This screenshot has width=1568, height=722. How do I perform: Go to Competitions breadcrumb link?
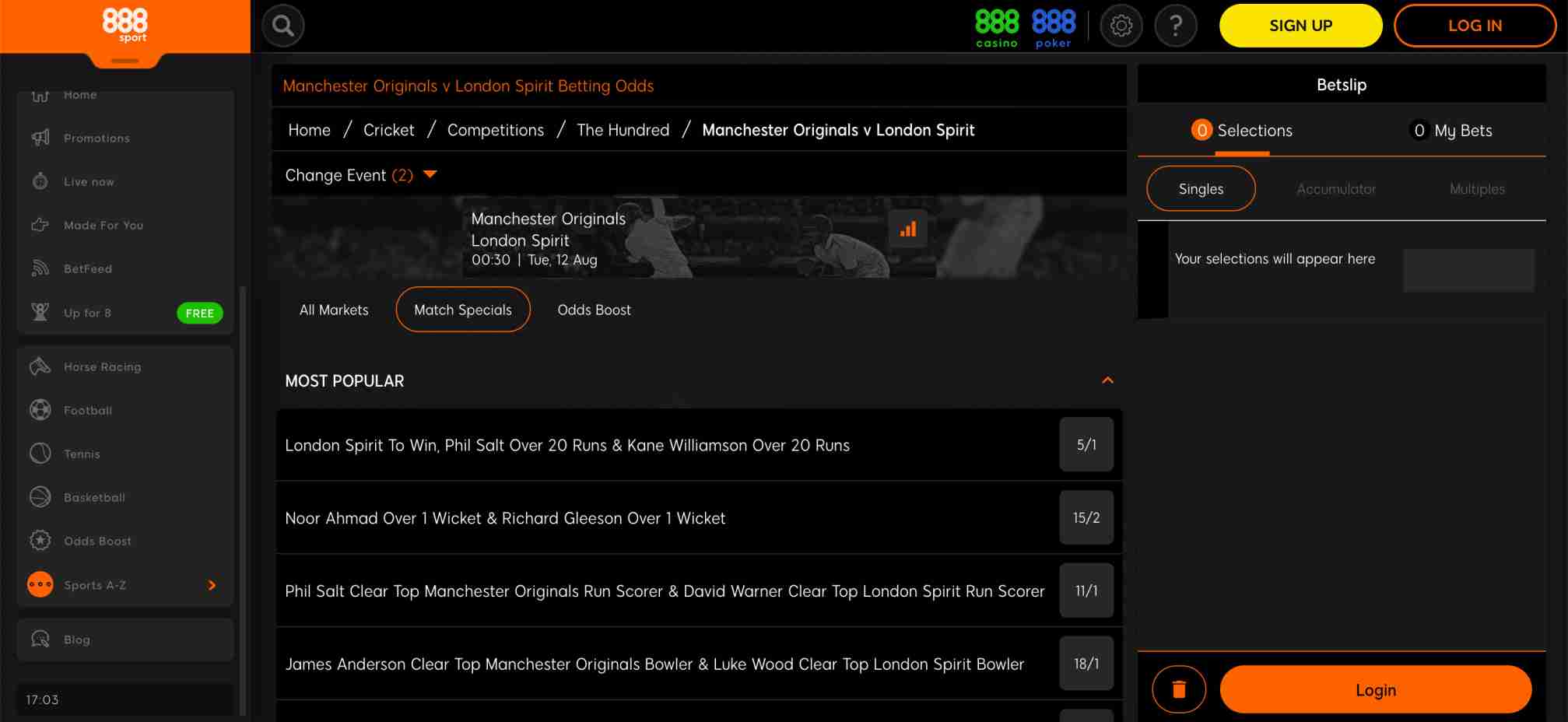[496, 130]
